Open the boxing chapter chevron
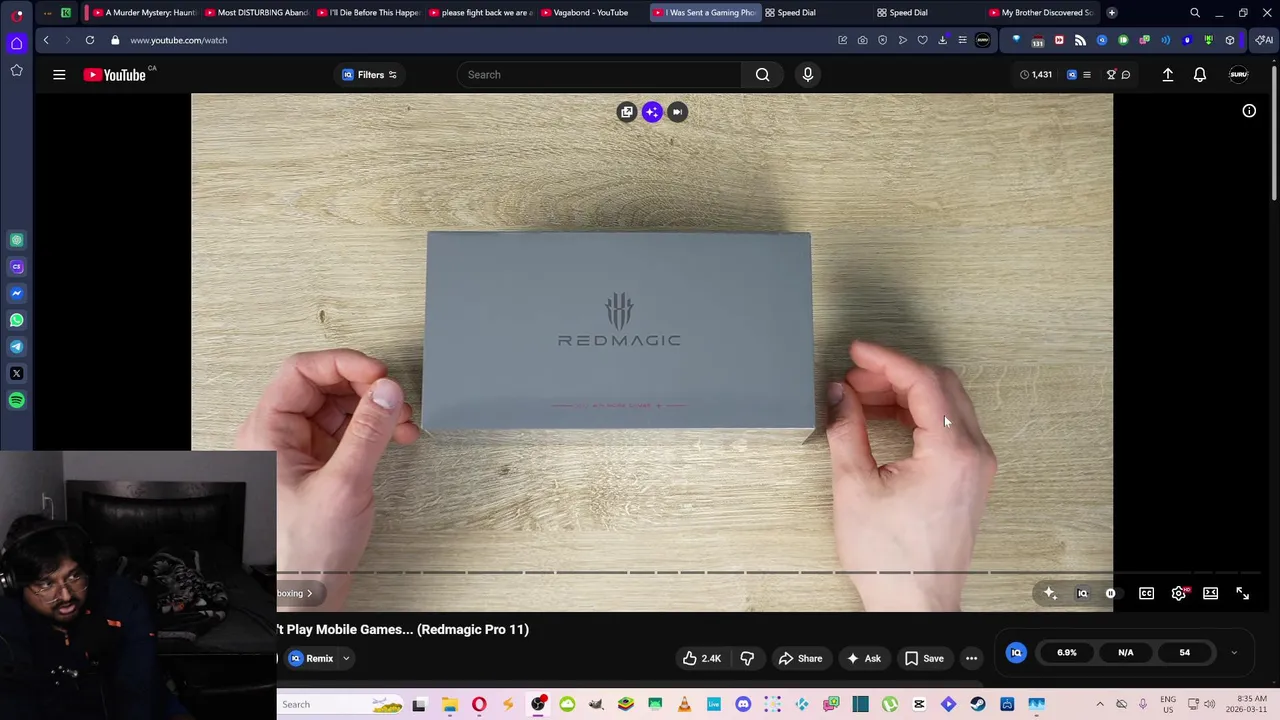 tap(309, 593)
